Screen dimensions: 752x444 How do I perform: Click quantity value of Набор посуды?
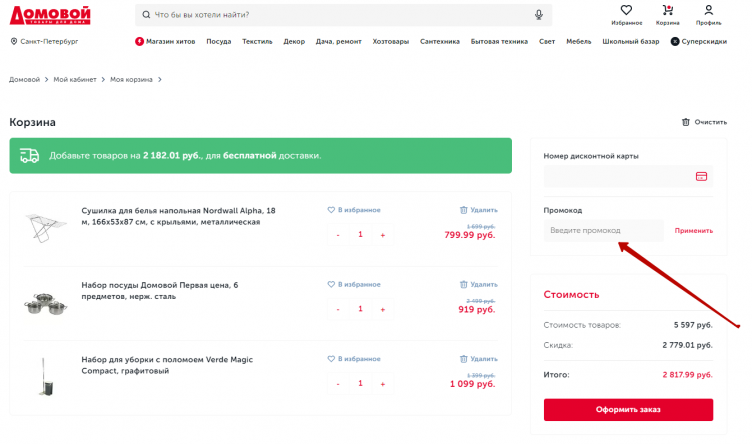360,309
